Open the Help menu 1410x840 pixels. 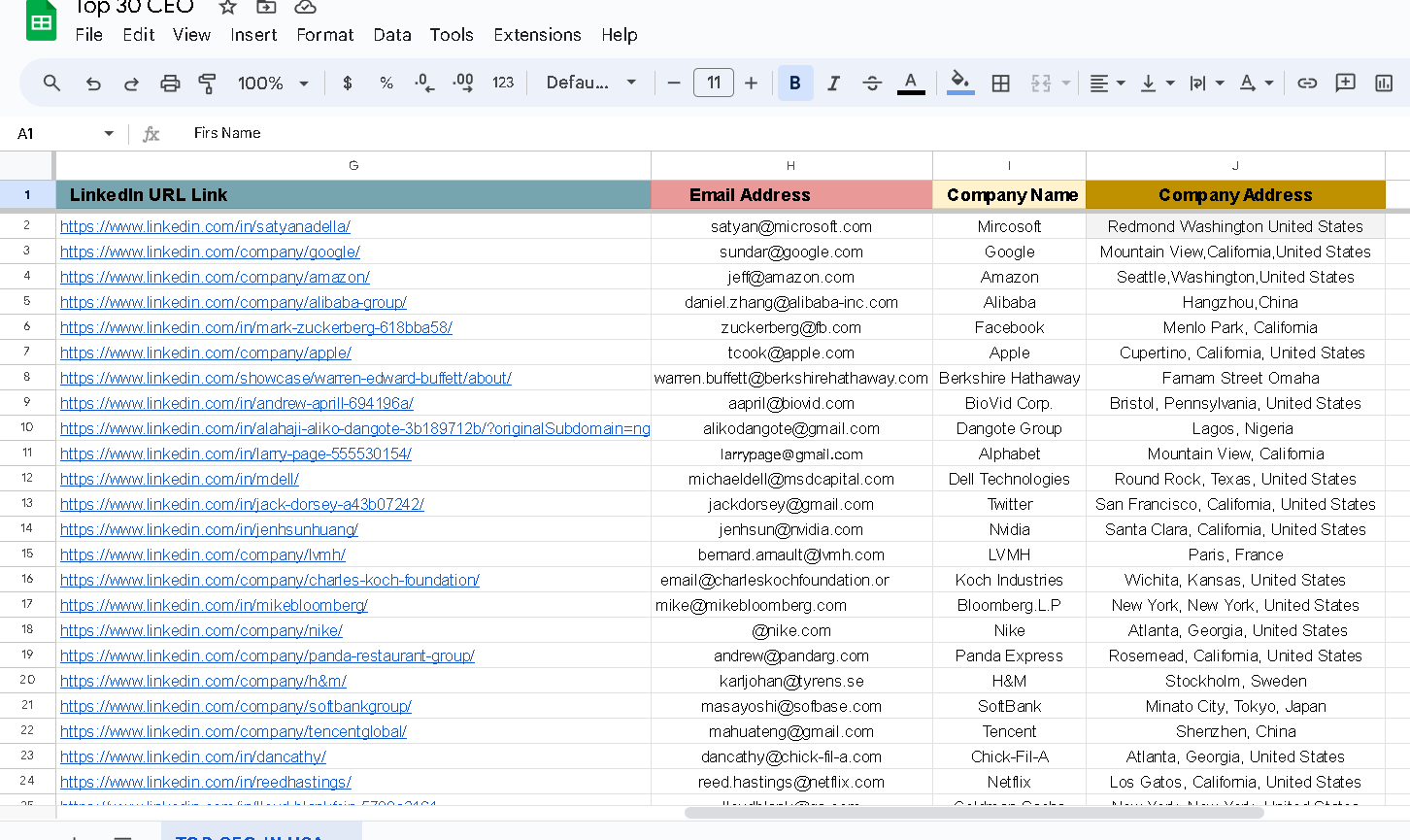point(620,35)
